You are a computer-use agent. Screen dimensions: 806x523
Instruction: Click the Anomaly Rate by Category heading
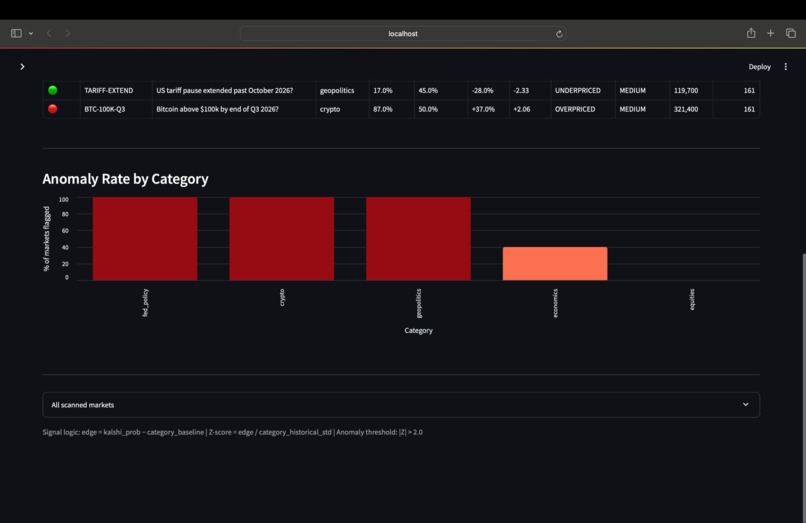tap(125, 179)
